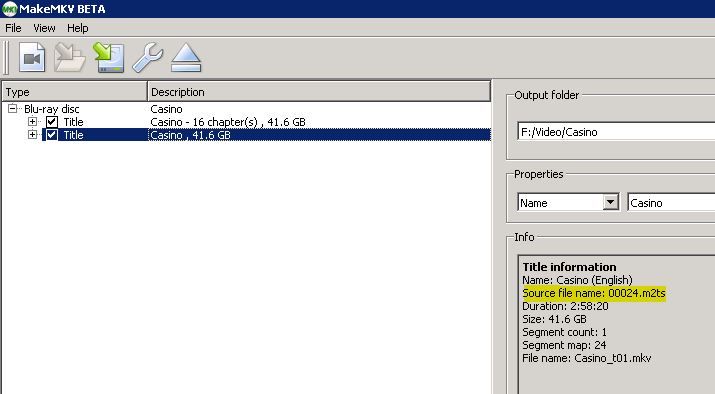Click the disc description 'Casino'
715x394 pixels.
coord(166,109)
